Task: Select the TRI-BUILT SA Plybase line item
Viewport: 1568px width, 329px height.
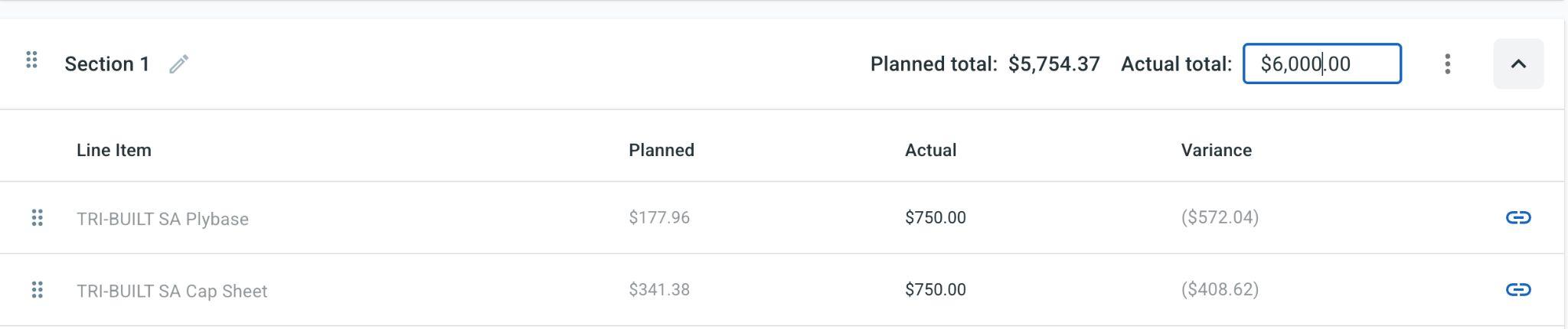Action: (x=162, y=219)
